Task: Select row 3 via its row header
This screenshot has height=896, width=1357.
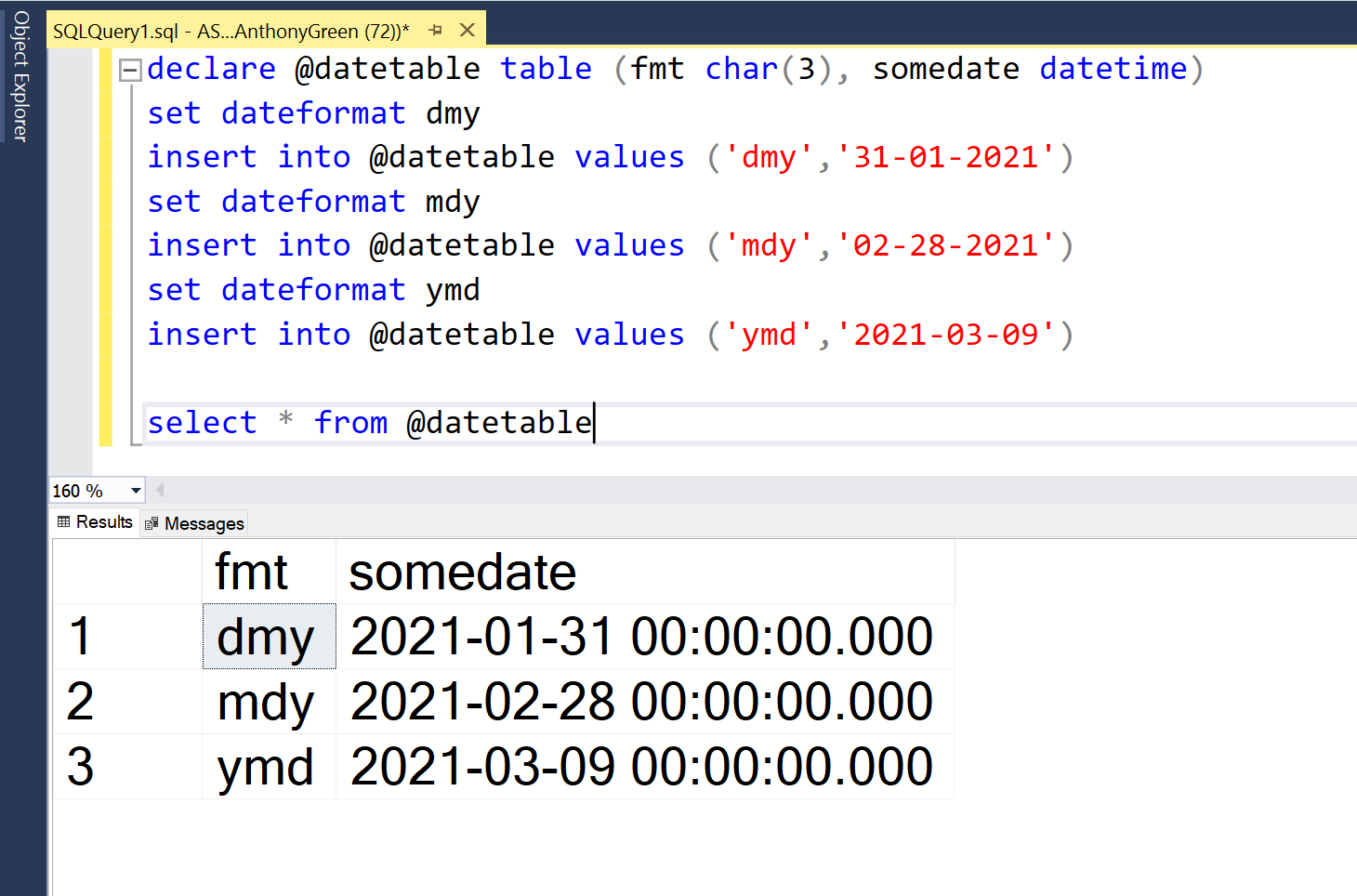Action: 127,767
